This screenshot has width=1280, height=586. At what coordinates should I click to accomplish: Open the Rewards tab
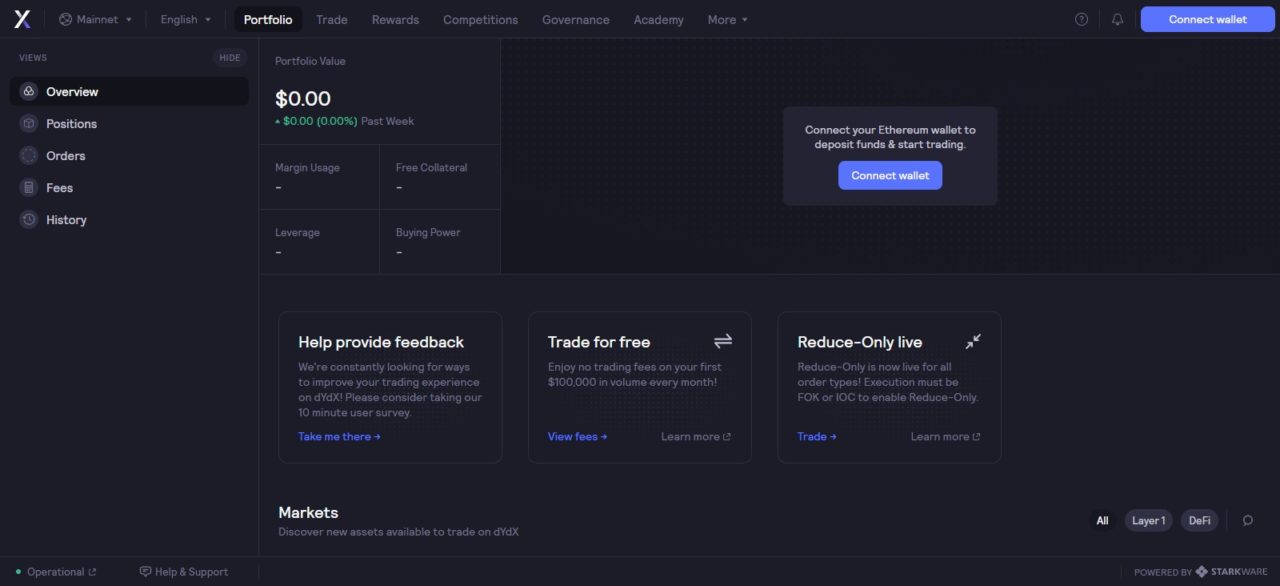click(395, 19)
